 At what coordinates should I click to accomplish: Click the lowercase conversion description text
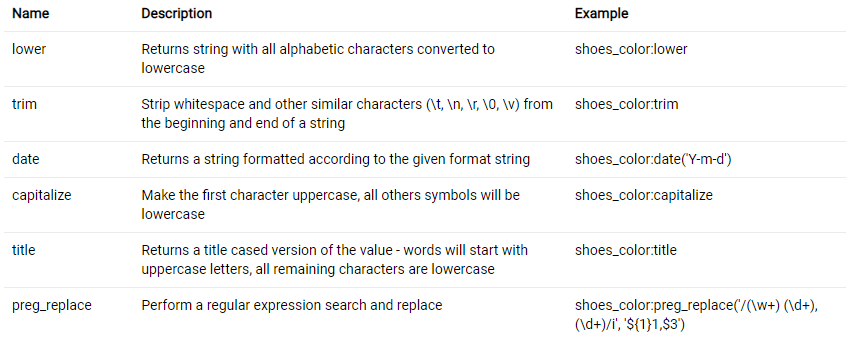[318, 59]
